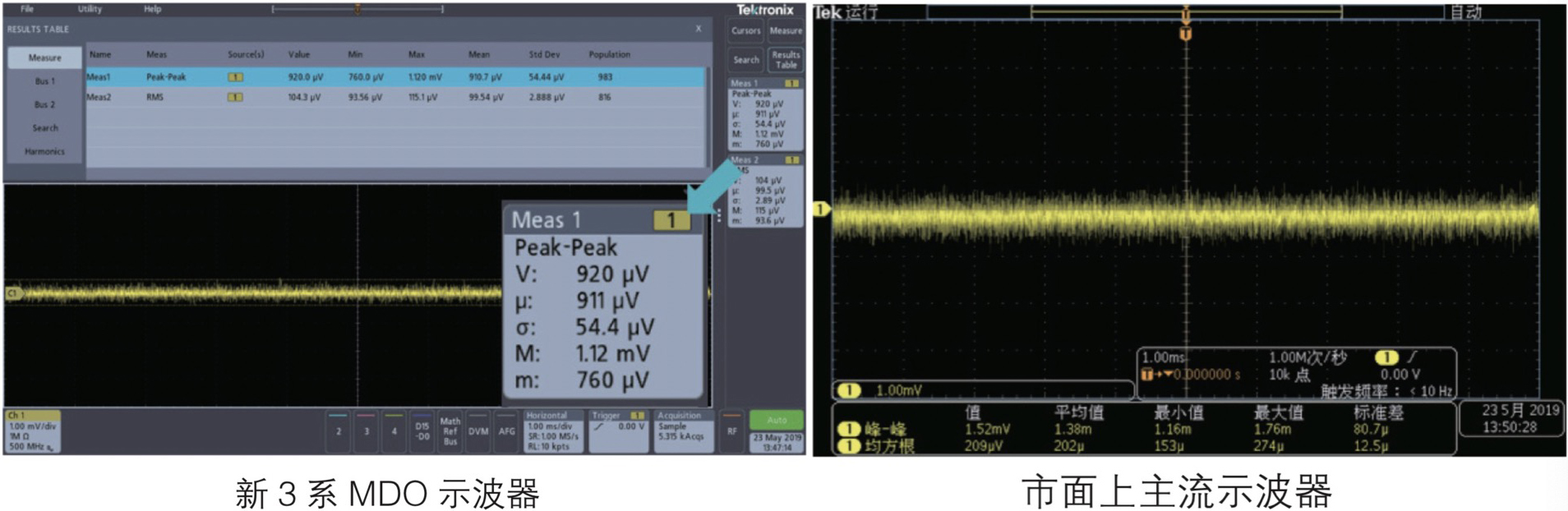Enable the DVM button
This screenshot has width=1568, height=511.
(x=478, y=430)
